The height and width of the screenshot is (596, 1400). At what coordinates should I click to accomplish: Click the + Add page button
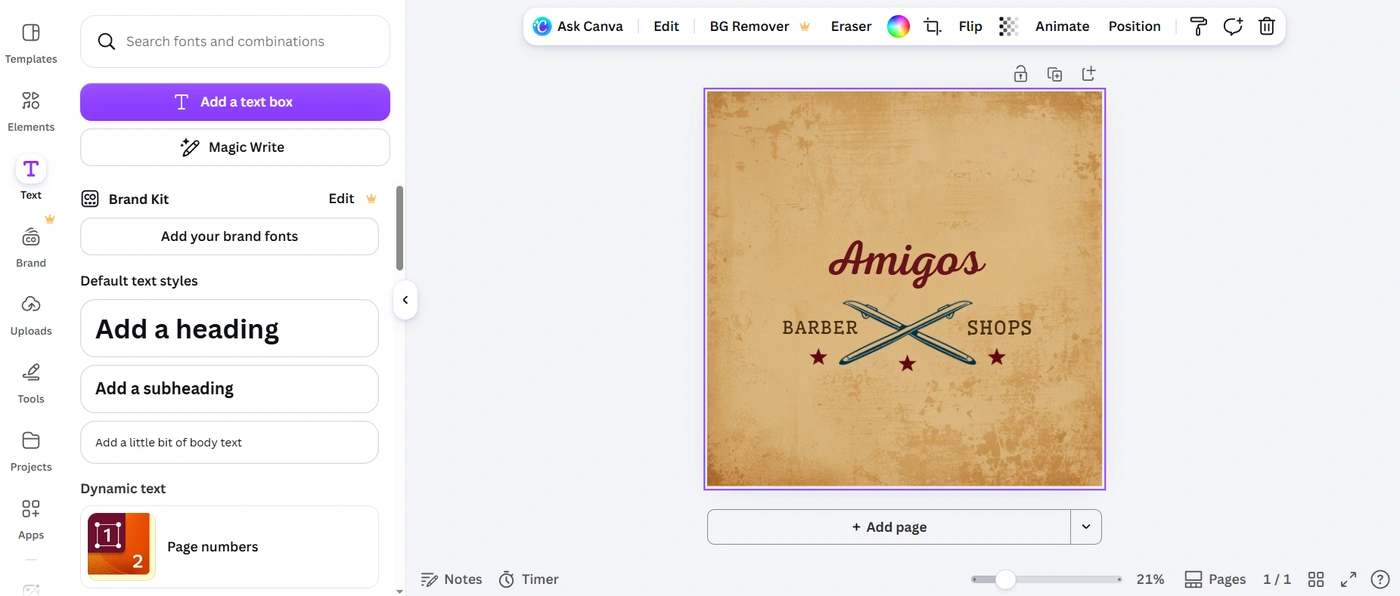point(889,527)
